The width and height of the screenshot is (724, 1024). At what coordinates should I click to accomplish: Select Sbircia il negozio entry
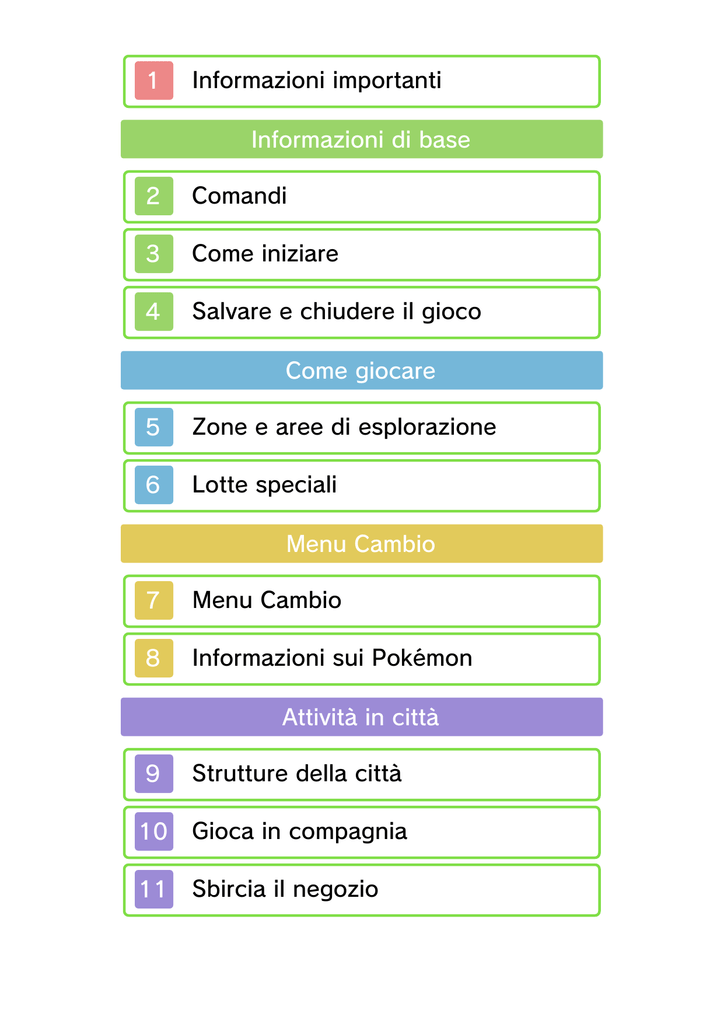pyautogui.click(x=362, y=890)
